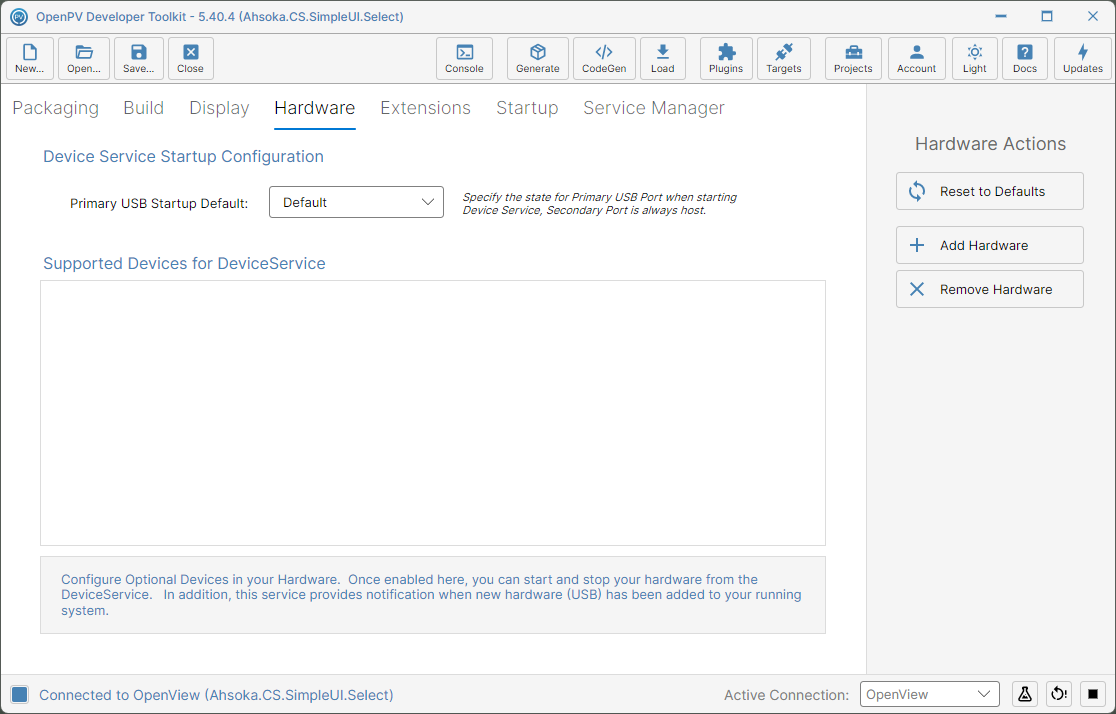Screen dimensions: 1116x714
Task: Click the flask icon in the status bar
Action: (x=1024, y=694)
